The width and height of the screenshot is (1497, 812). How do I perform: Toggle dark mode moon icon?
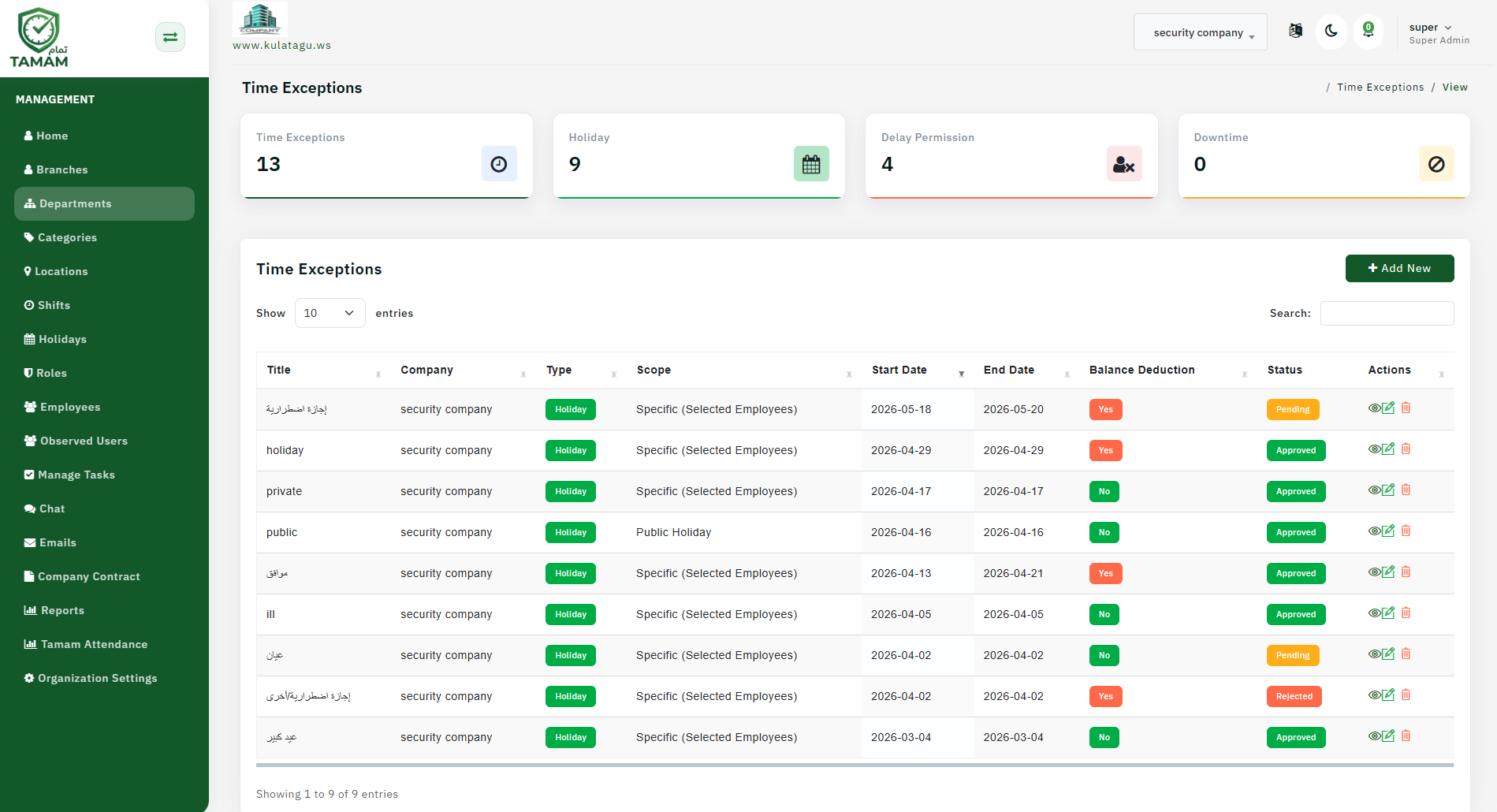point(1331,32)
